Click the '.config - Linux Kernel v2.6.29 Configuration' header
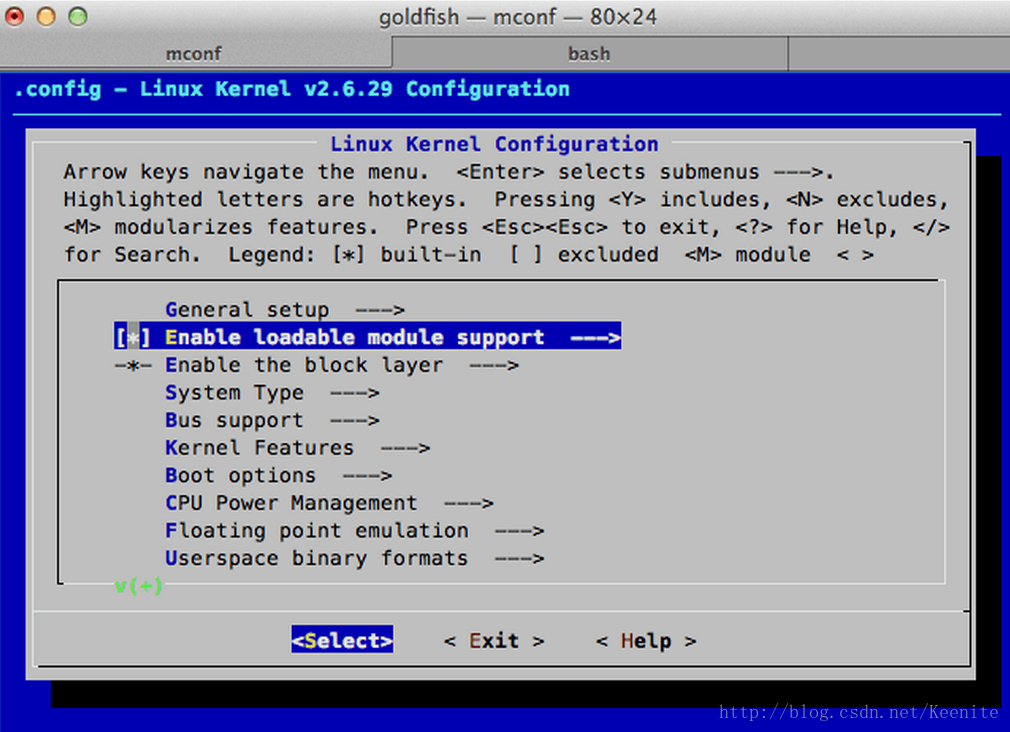Image resolution: width=1010 pixels, height=732 pixels. coord(291,89)
